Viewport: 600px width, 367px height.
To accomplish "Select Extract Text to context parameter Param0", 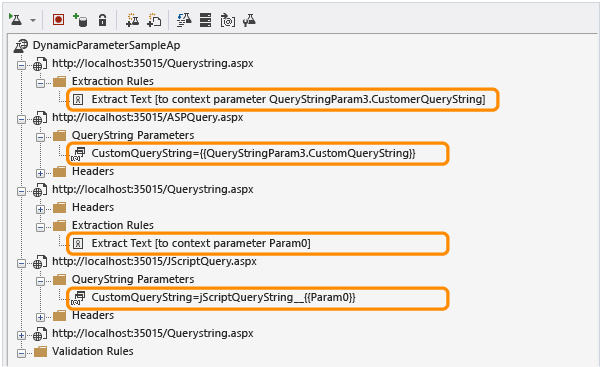I will pyautogui.click(x=201, y=243).
